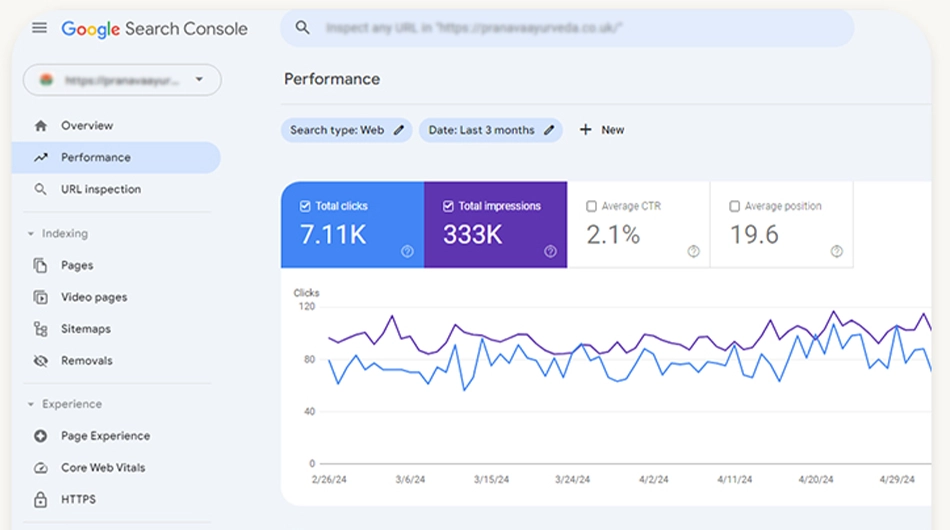The image size is (950, 530).
Task: Click help icon on Average CTR card
Action: click(x=694, y=251)
